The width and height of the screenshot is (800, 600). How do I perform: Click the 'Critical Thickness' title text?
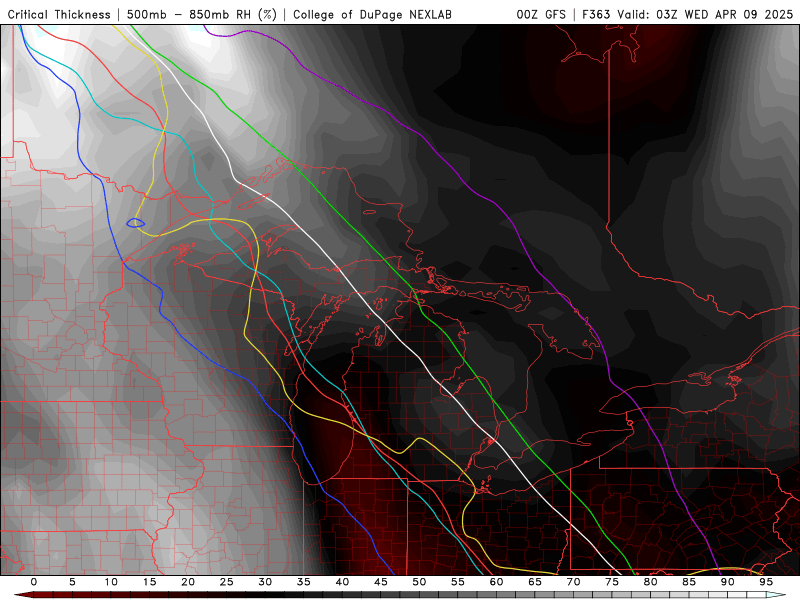tap(59, 15)
